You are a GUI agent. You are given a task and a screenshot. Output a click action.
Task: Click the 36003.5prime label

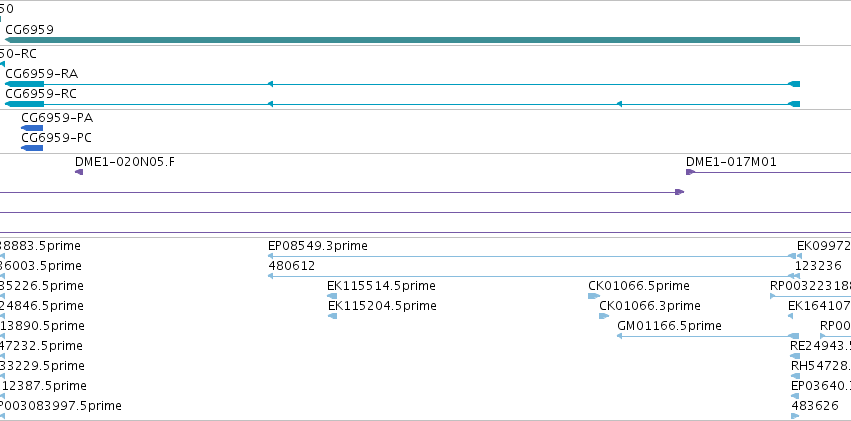41,266
